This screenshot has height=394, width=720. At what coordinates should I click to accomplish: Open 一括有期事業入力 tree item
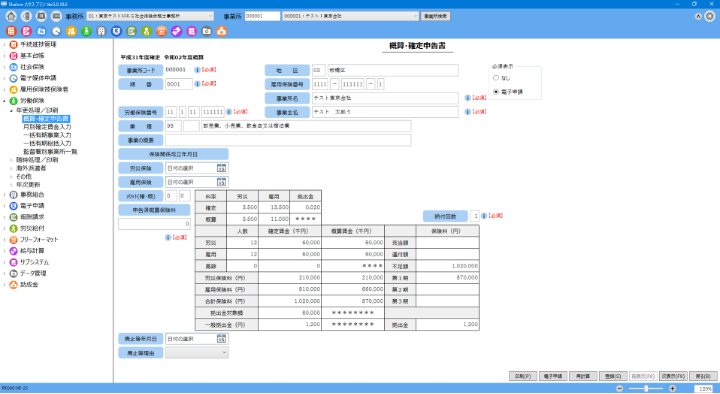(47, 135)
